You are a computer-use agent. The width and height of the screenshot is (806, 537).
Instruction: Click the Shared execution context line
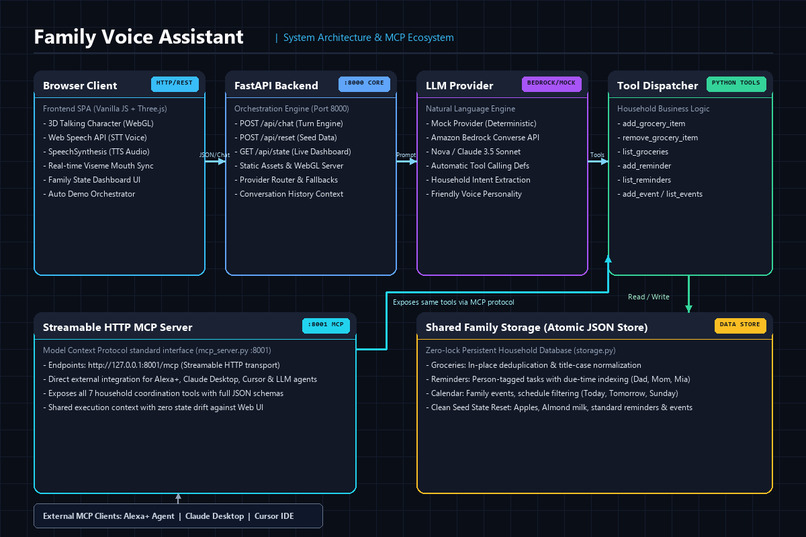(x=153, y=408)
